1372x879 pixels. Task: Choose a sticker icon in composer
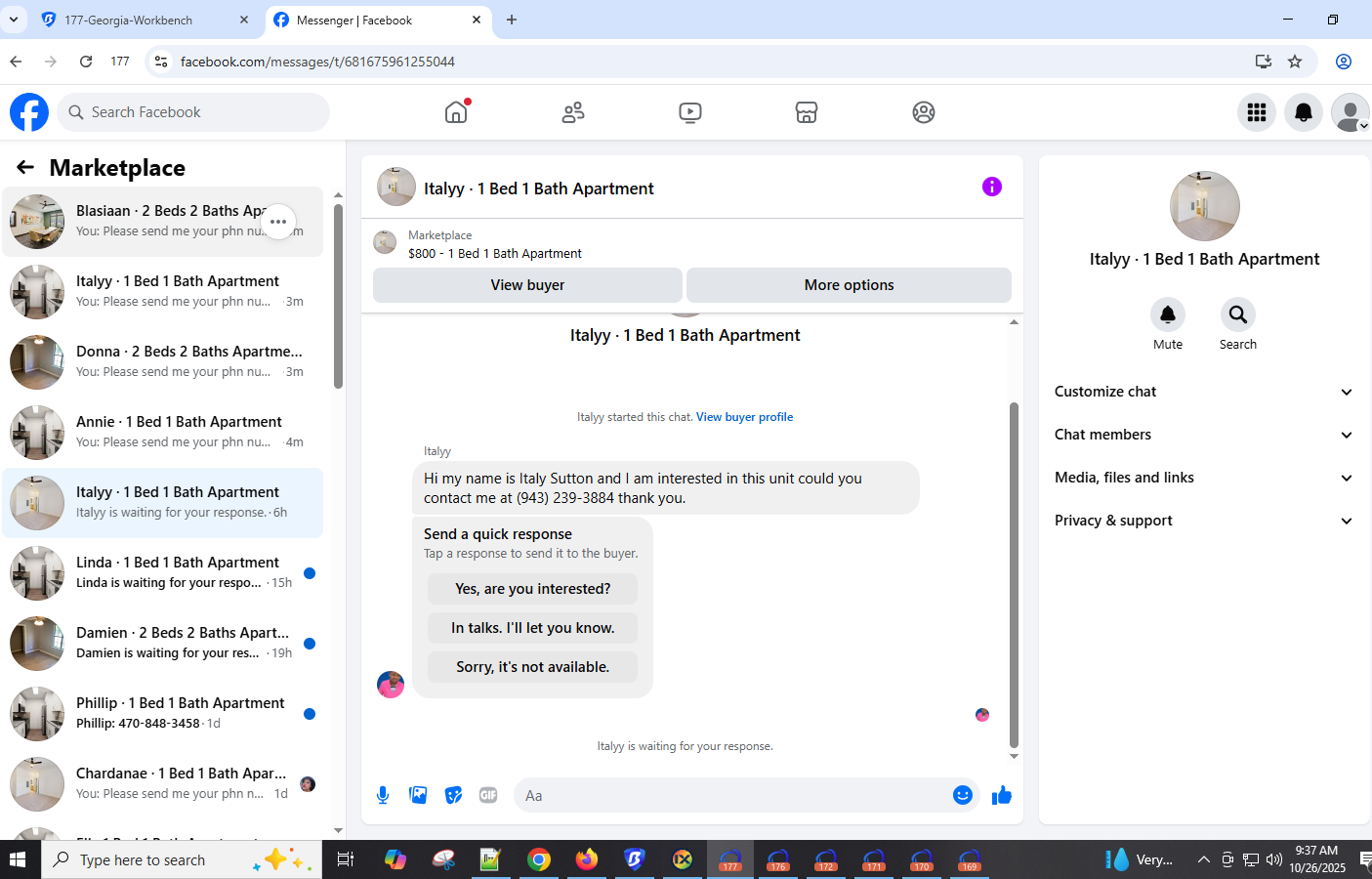pyautogui.click(x=453, y=795)
